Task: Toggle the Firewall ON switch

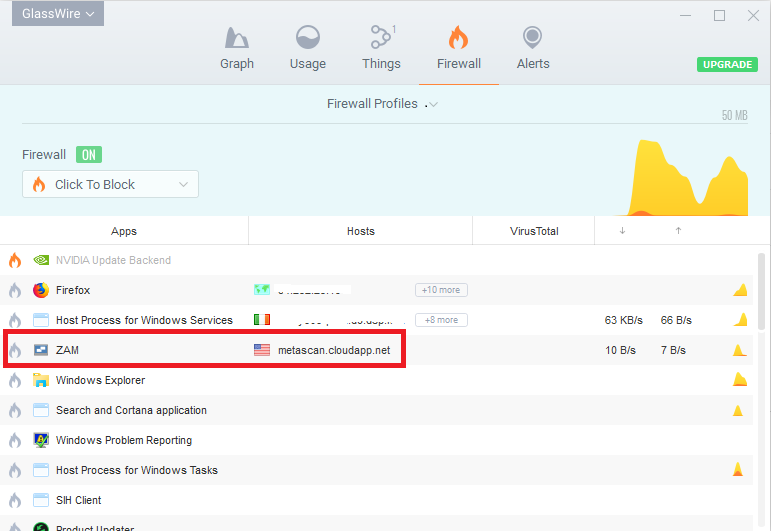Action: pyautogui.click(x=89, y=155)
